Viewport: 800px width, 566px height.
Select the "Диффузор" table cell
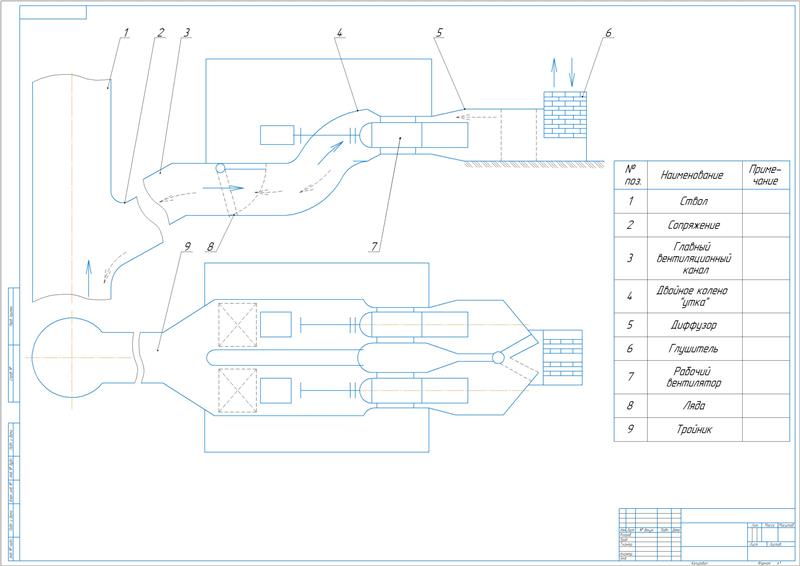pos(694,325)
